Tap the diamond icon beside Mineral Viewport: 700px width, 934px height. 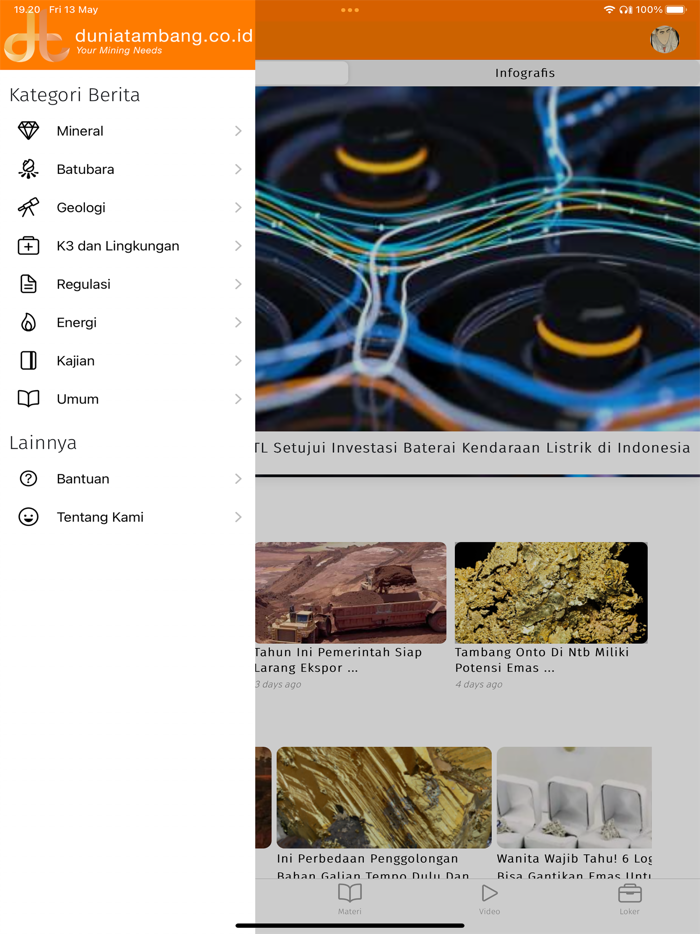(28, 130)
